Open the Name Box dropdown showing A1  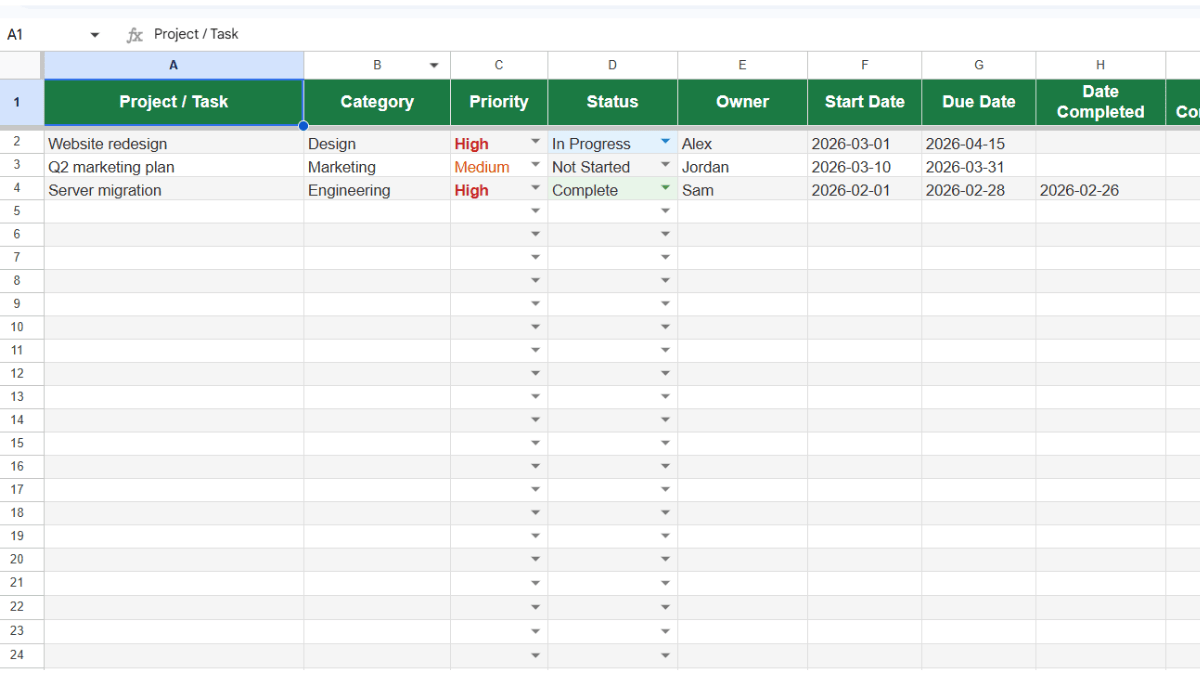95,34
